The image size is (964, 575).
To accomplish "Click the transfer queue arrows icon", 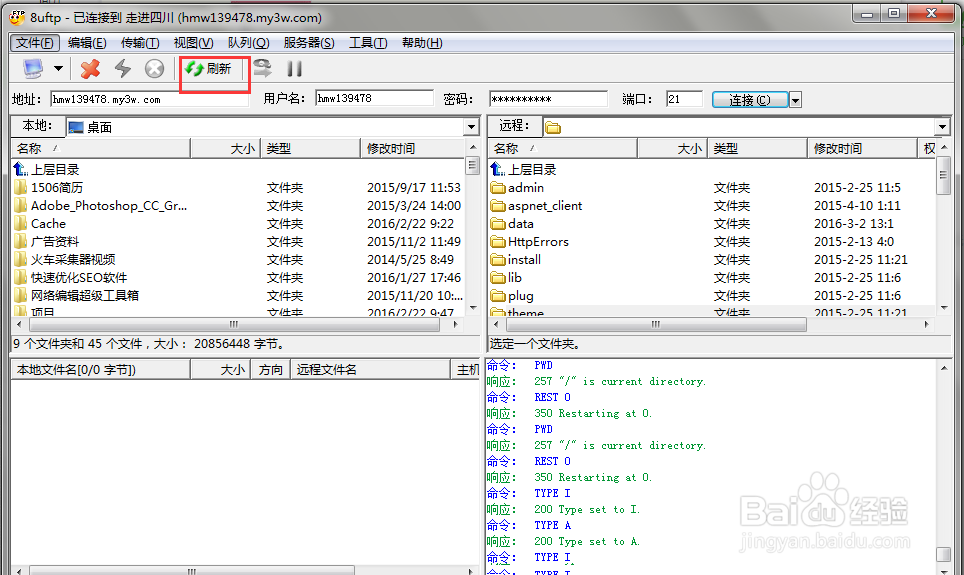I will click(x=263, y=68).
